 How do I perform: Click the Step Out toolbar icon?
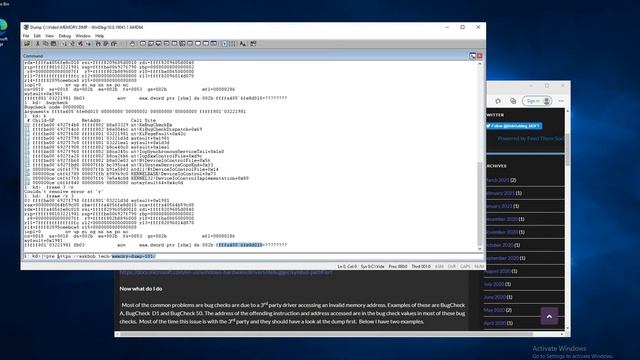pos(113,44)
